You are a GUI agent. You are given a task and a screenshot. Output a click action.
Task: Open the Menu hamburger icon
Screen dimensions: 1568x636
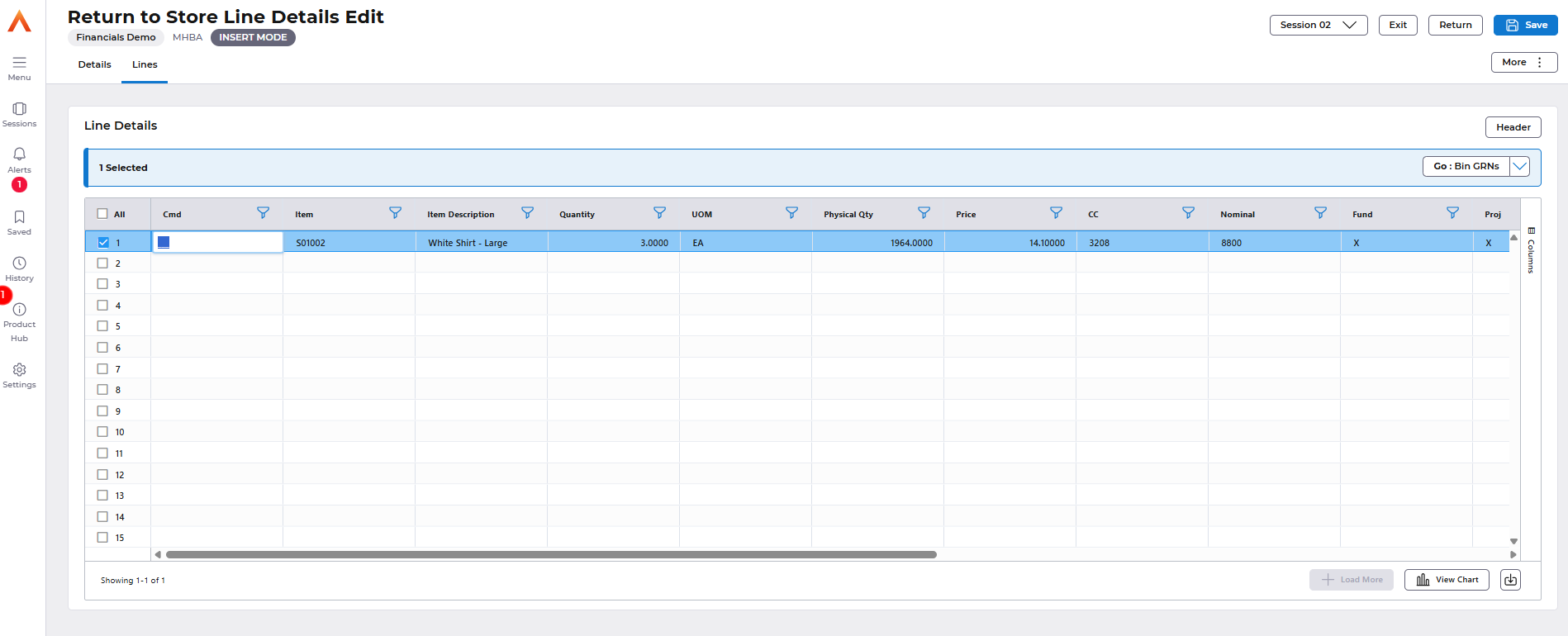pyautogui.click(x=19, y=62)
